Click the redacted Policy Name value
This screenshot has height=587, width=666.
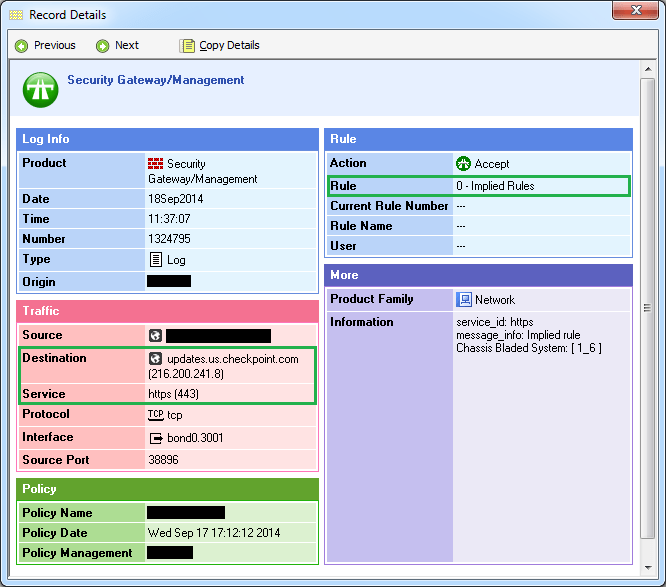tap(186, 512)
